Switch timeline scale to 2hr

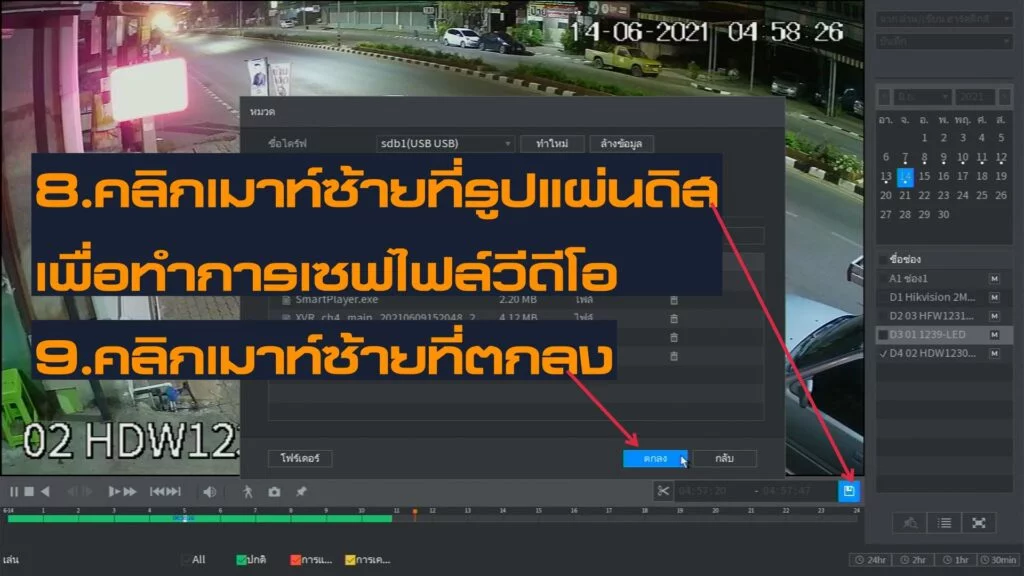point(912,560)
